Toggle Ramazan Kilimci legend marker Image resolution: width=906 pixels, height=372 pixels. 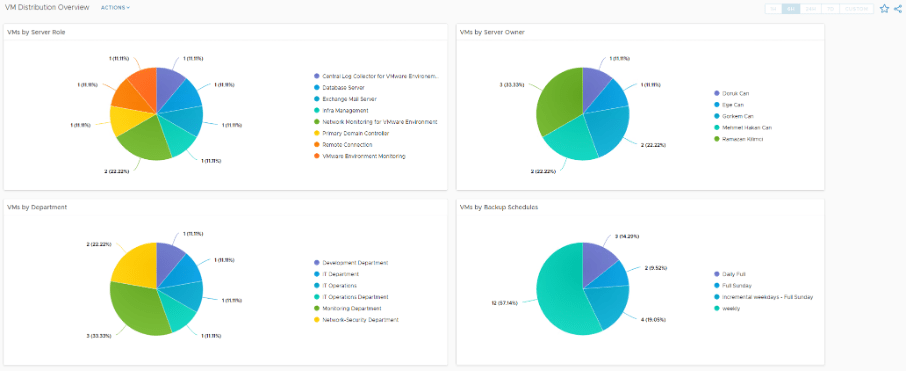click(x=717, y=139)
